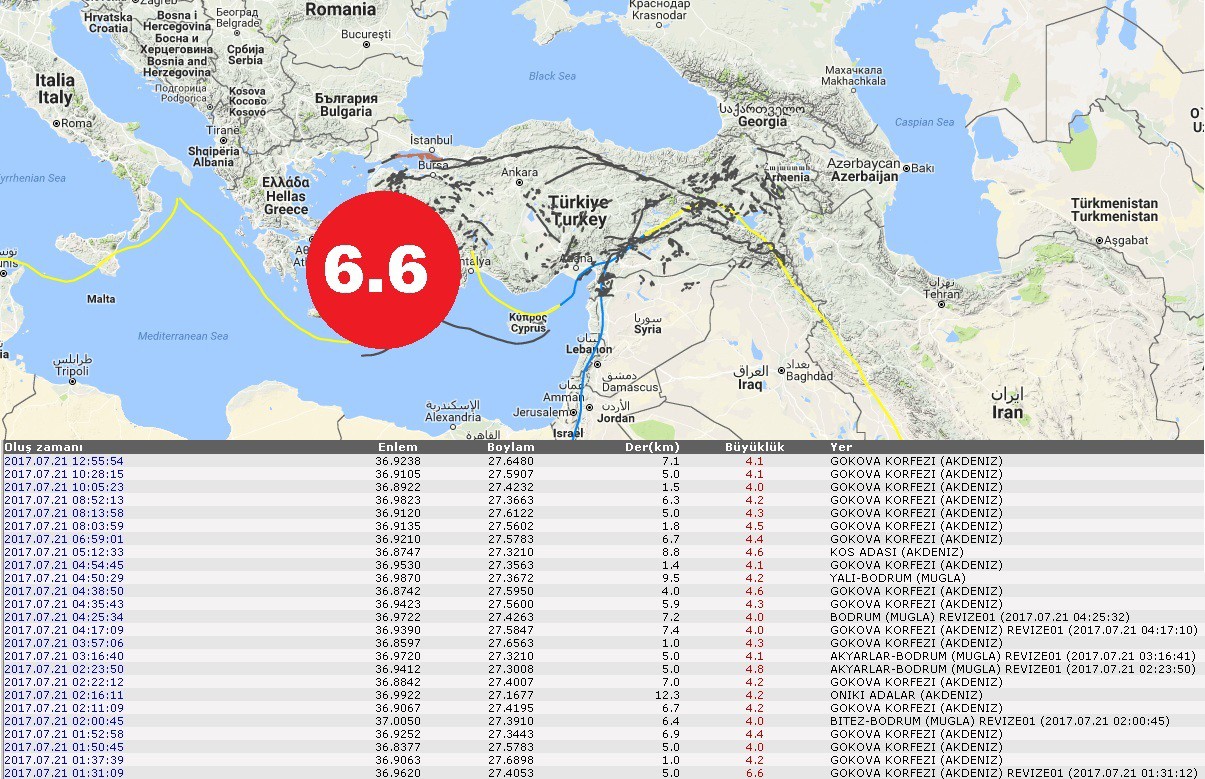Sort by the Oluş zamanı column header
This screenshot has height=779, width=1205.
44,447
